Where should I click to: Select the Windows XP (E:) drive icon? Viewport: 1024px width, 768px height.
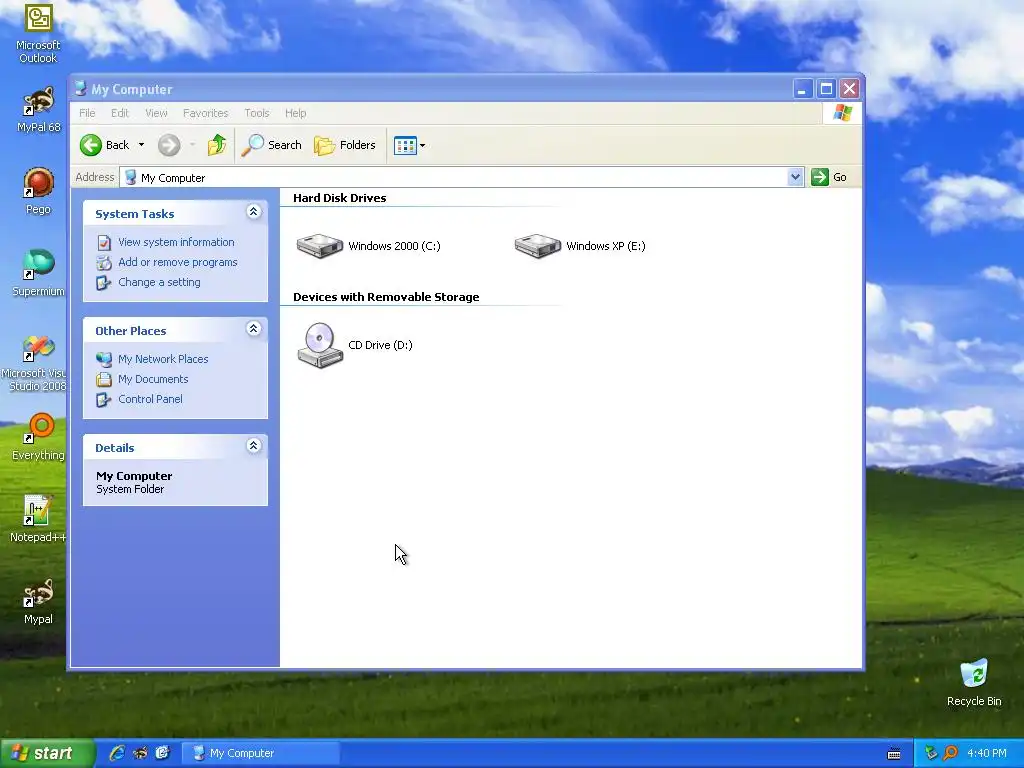(538, 246)
